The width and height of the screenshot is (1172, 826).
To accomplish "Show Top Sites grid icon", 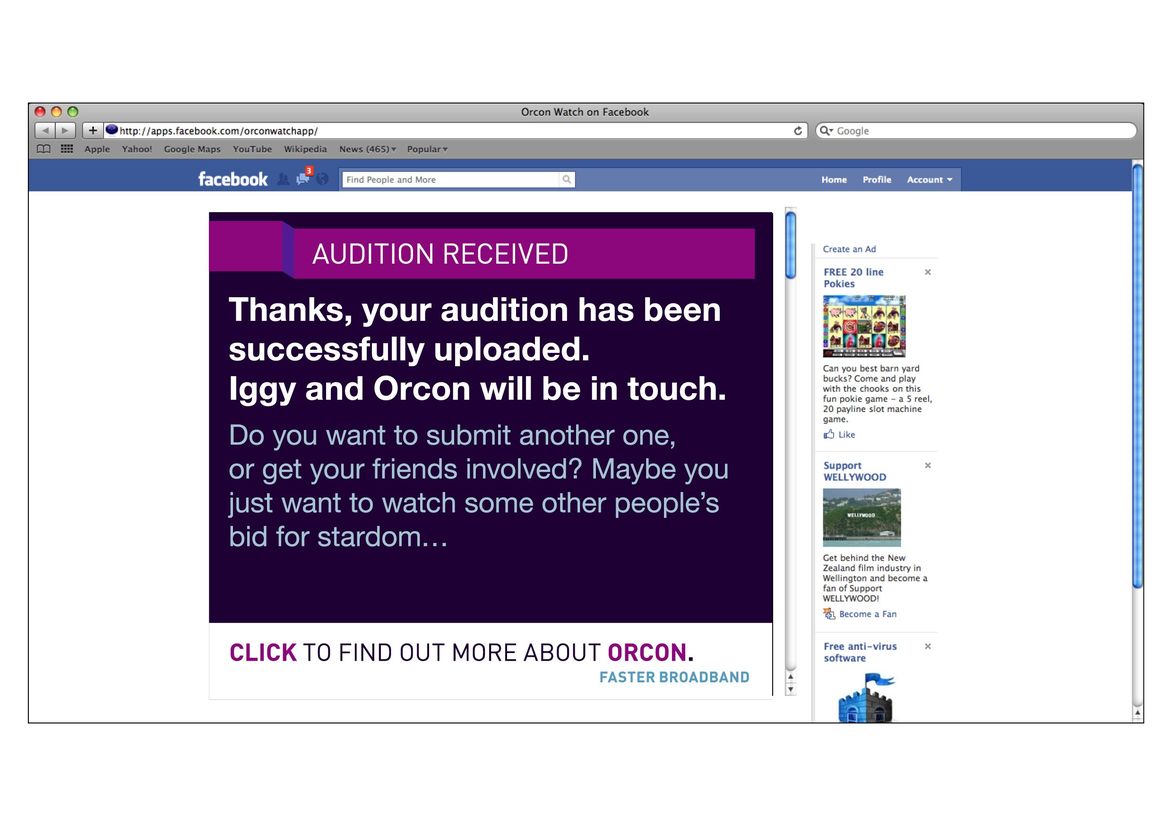I will 67,149.
